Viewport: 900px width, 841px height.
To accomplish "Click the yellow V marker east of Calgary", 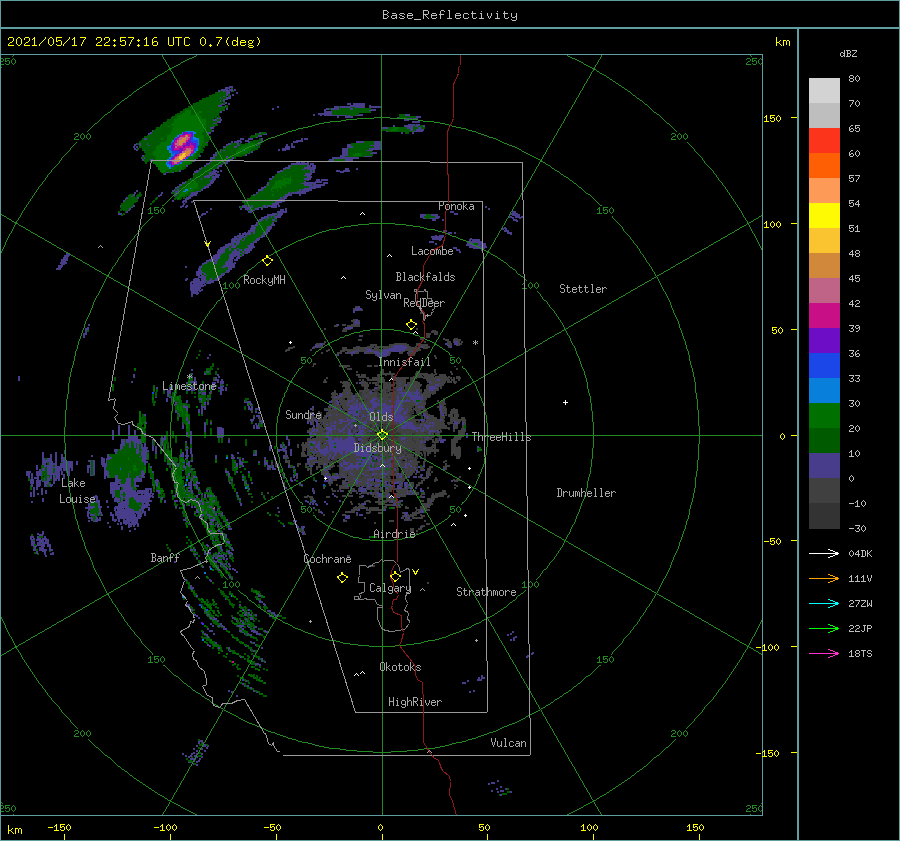I will (x=416, y=572).
